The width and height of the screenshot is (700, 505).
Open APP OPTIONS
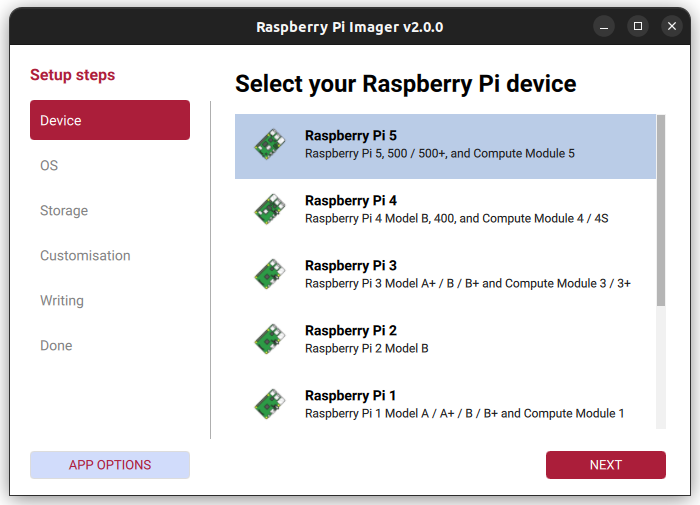pos(110,465)
